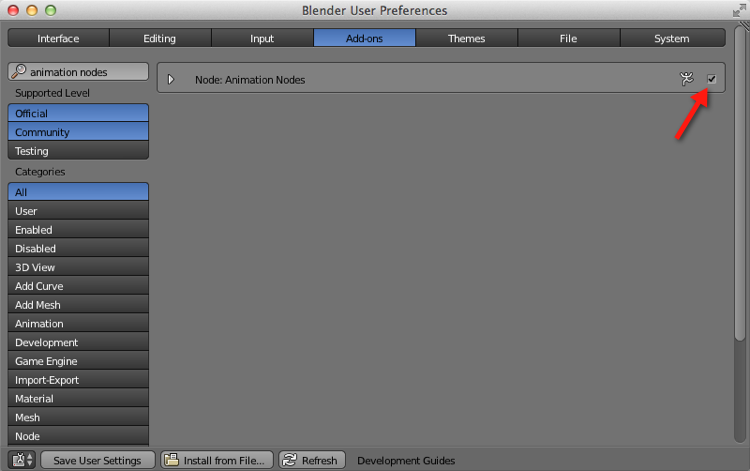The width and height of the screenshot is (750, 471).
Task: Expand the Node: Animation Nodes details
Action: coord(171,79)
